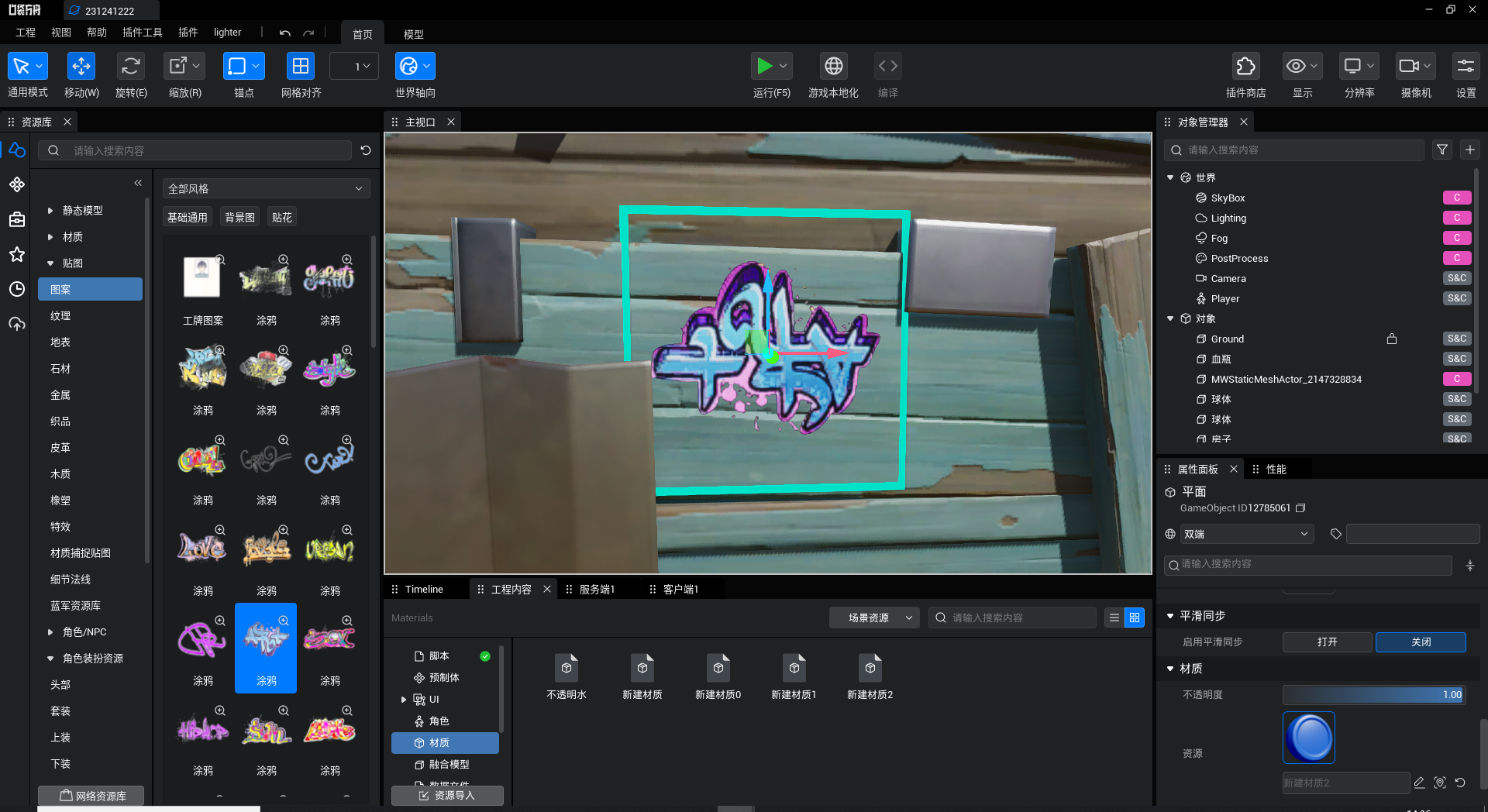Click the 资源导入 button
Image resolution: width=1488 pixels, height=812 pixels.
[447, 796]
